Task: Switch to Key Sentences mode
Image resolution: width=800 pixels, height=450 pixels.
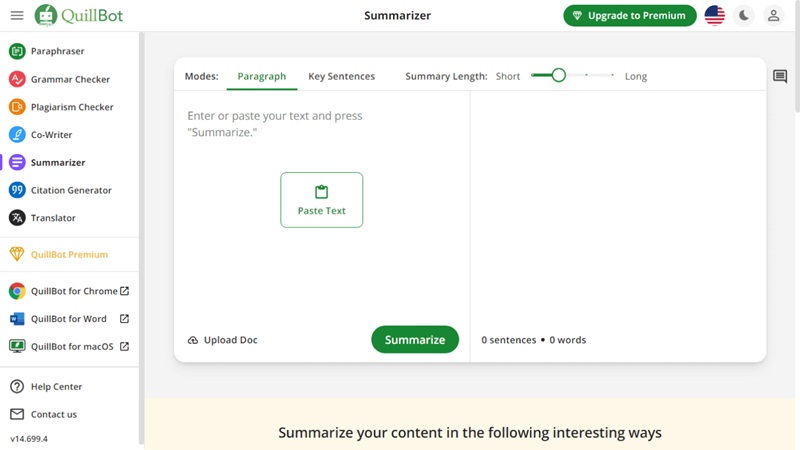Action: pos(341,76)
